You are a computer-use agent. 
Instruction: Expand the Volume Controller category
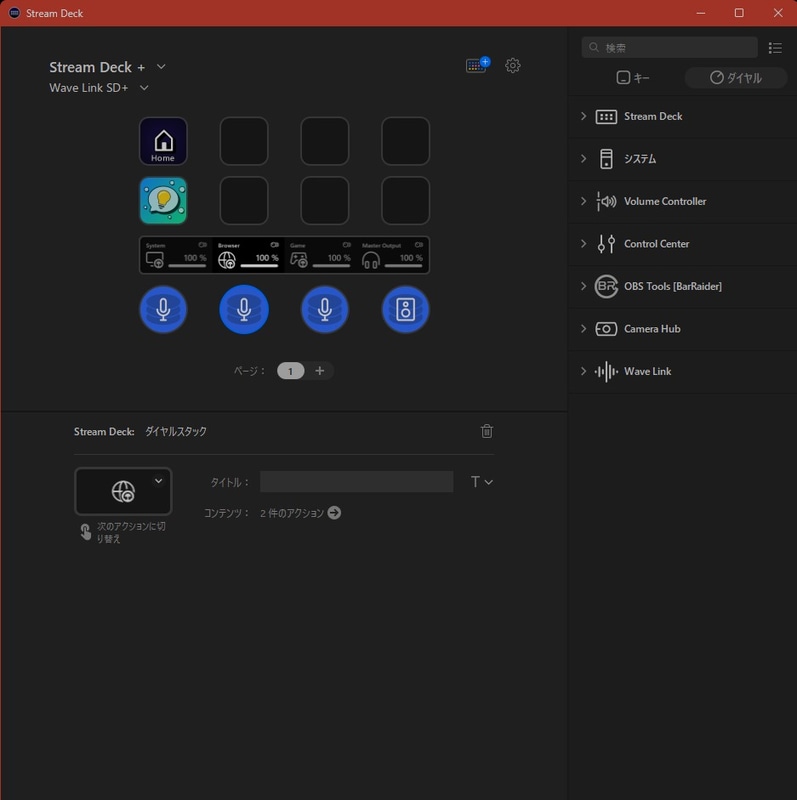click(583, 201)
